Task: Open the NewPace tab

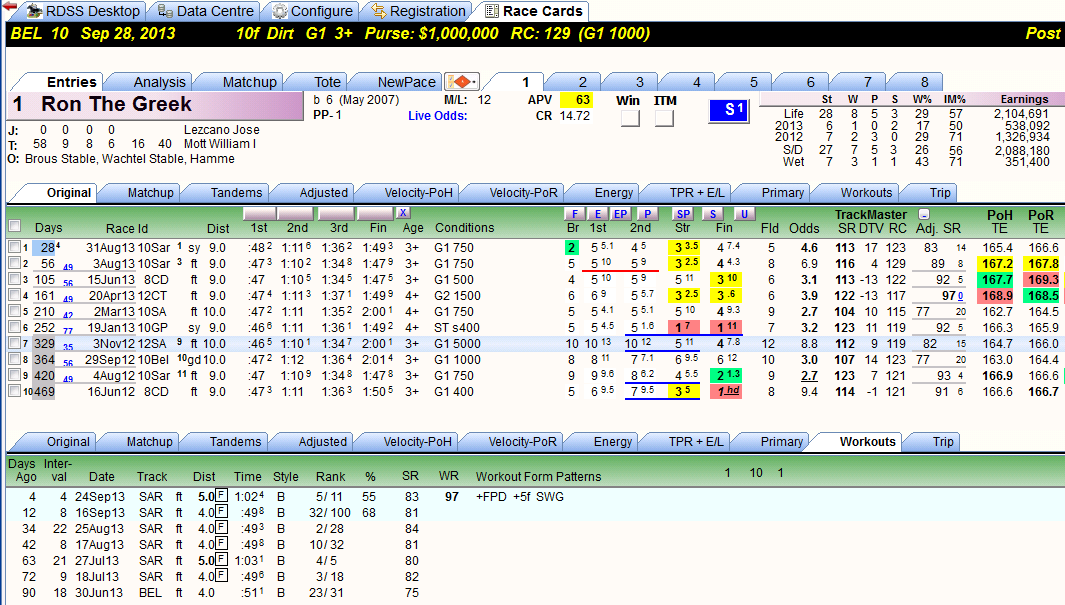Action: coord(406,82)
